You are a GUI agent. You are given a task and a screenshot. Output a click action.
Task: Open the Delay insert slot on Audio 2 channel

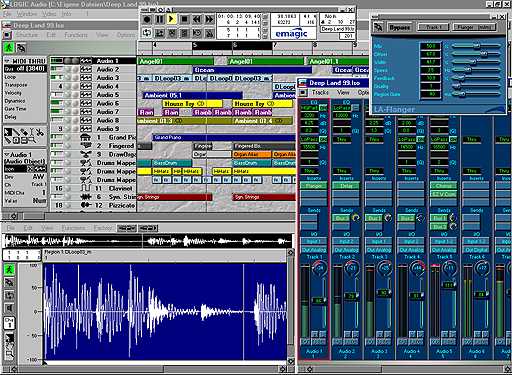(346, 186)
